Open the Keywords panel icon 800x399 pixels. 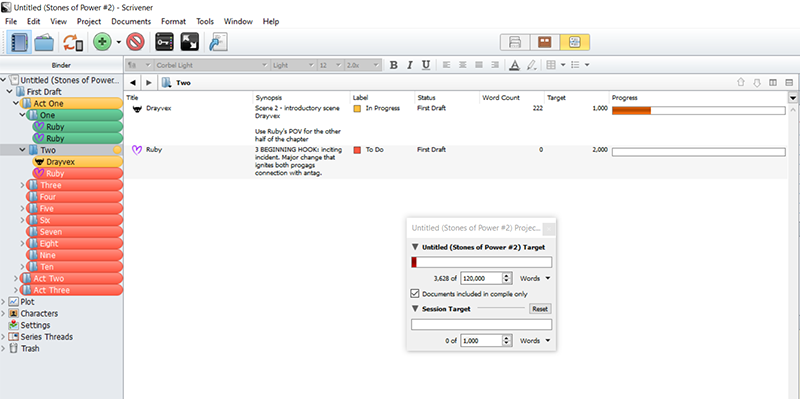[164, 42]
